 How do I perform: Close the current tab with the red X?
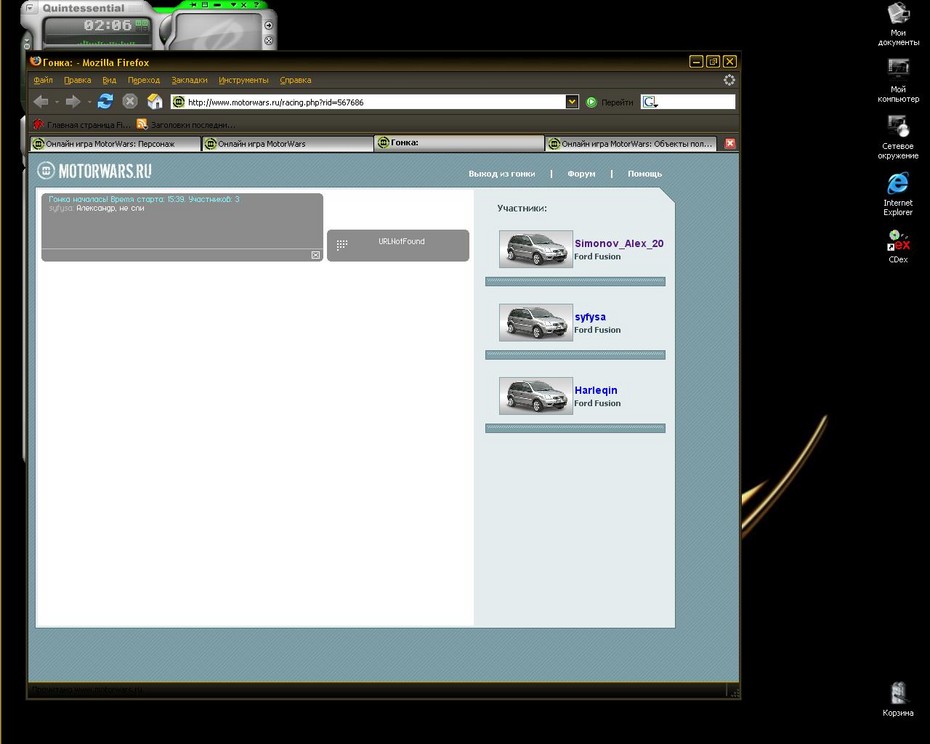tap(730, 144)
